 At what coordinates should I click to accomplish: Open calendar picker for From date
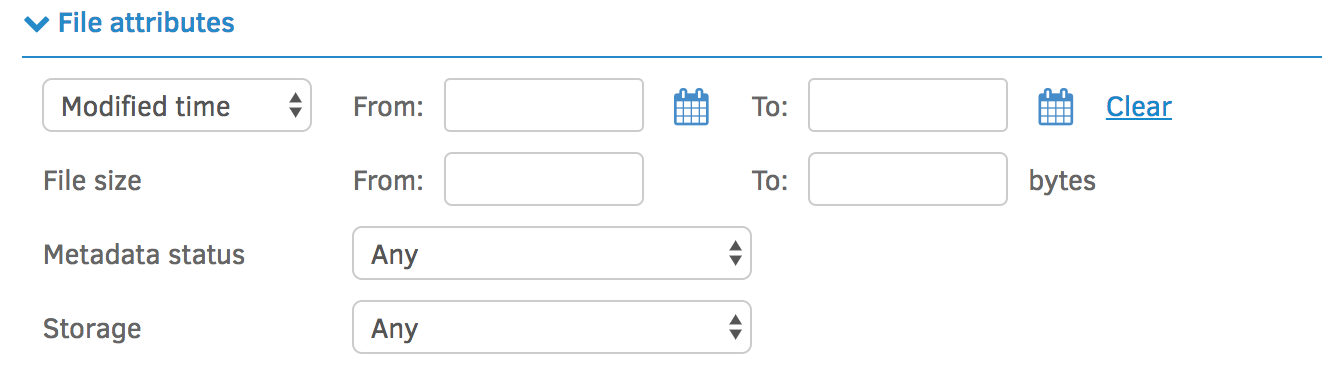[691, 106]
